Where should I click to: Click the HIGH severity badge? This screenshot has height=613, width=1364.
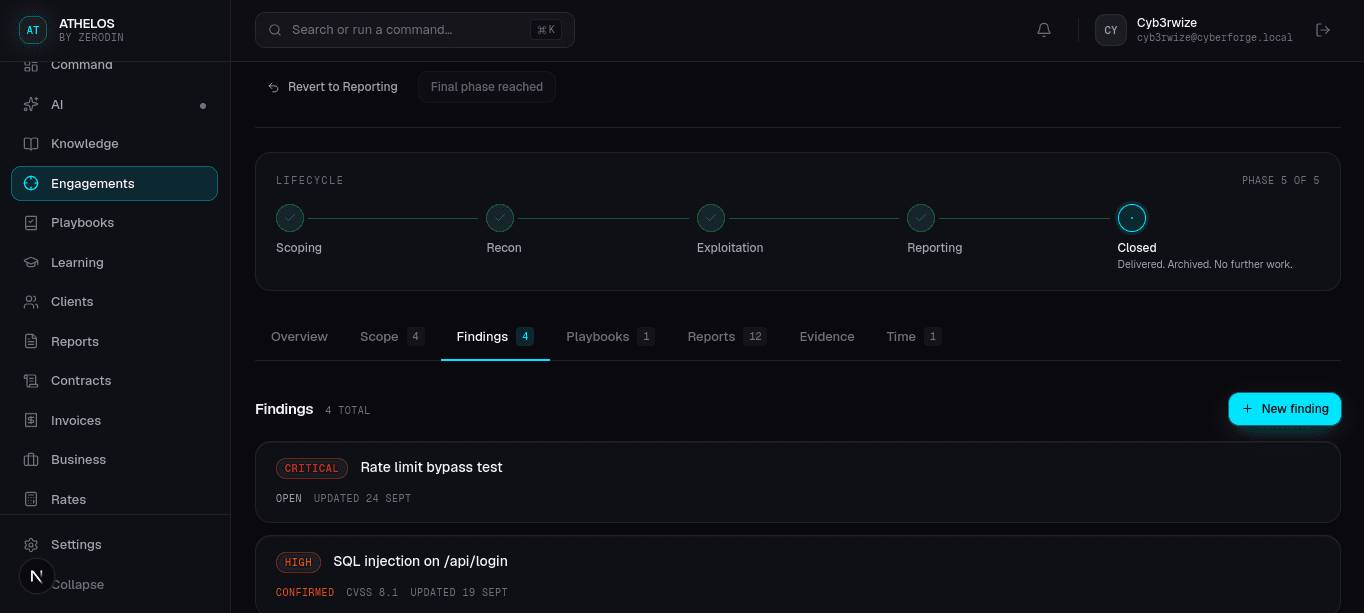click(x=298, y=562)
